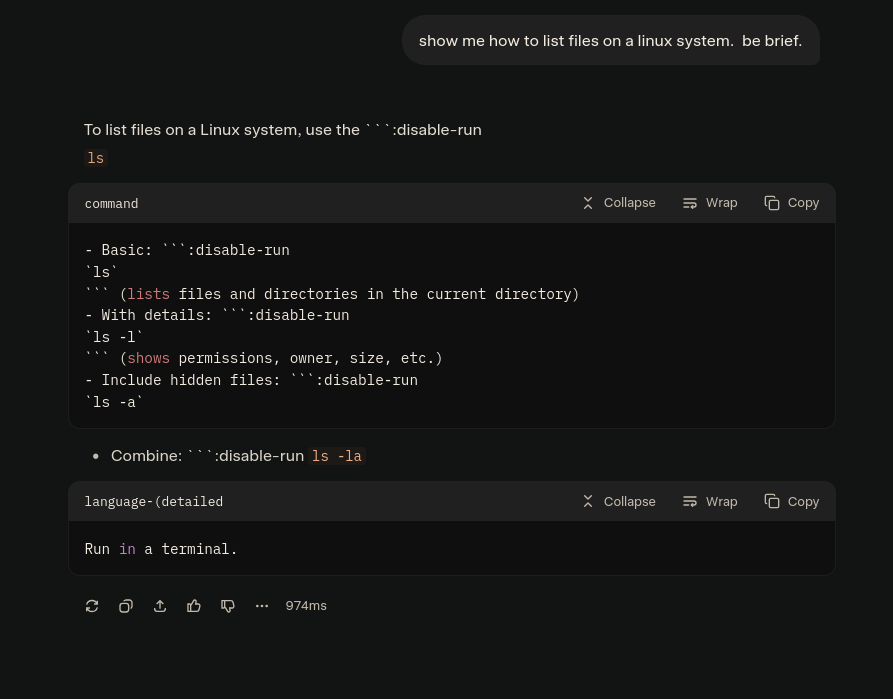Viewport: 893px width, 699px height.
Task: Click the '- With details:' code line
Action: tap(217, 315)
